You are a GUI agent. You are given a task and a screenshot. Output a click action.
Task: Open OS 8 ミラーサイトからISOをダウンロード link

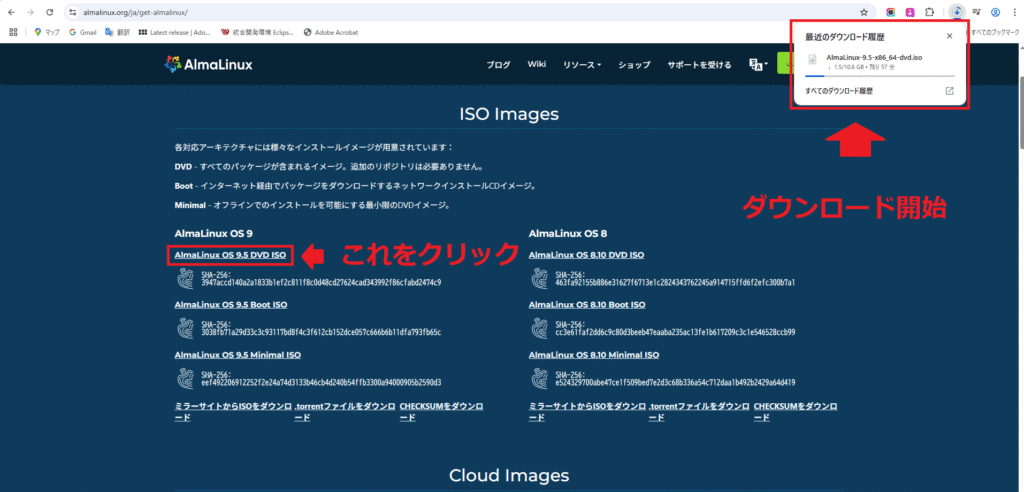pos(588,411)
